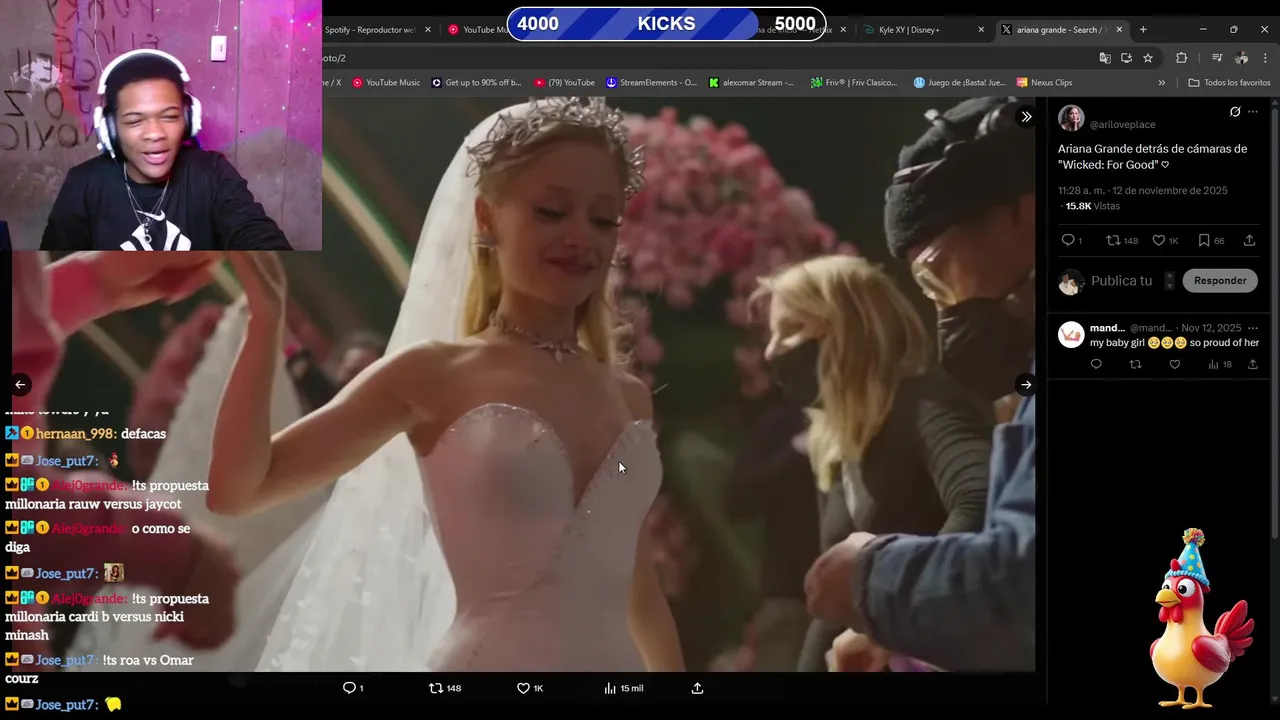Repost icon (148) below the photo
The width and height of the screenshot is (1280, 720).
(445, 688)
